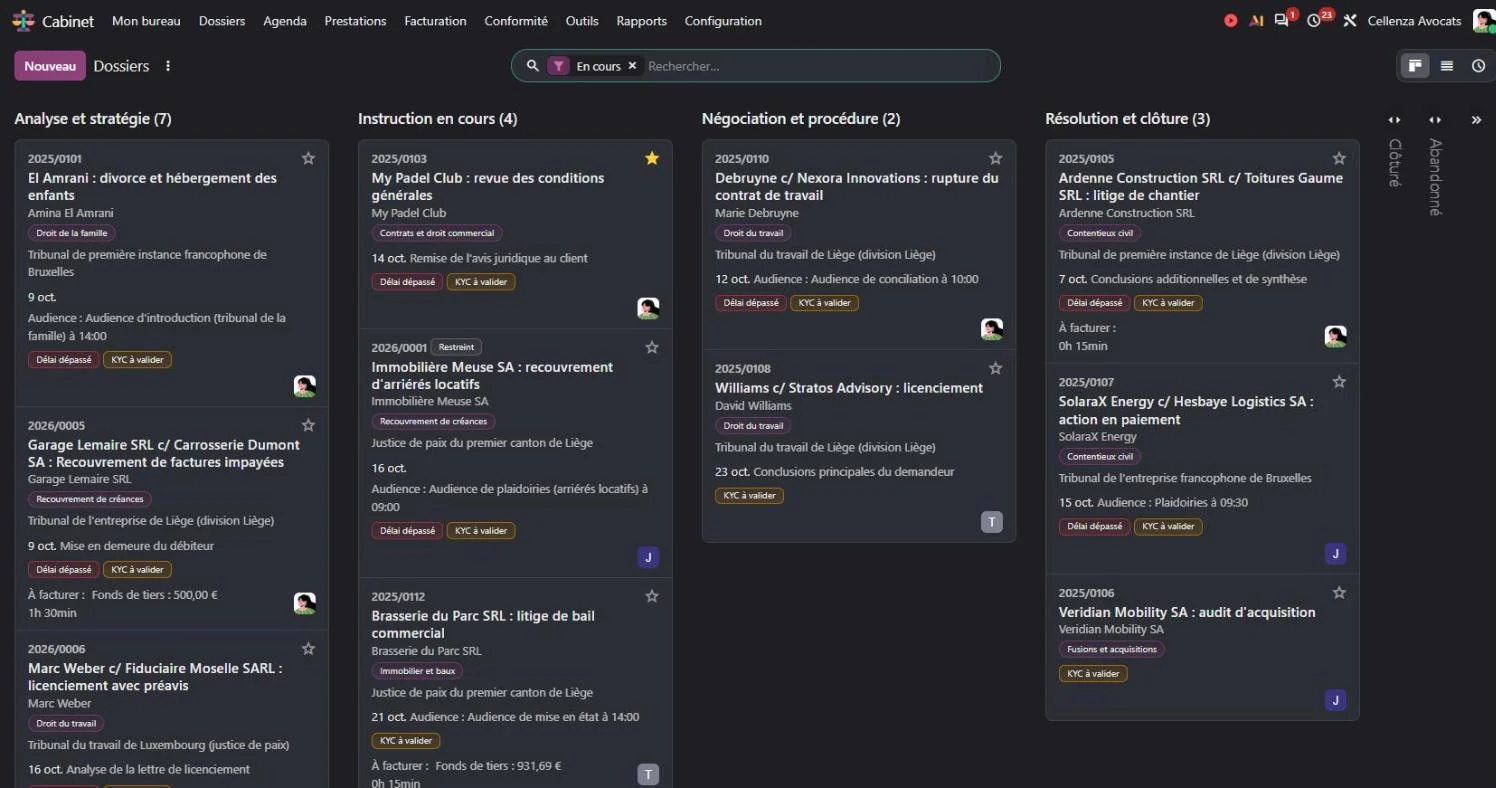Open the conversations icon with badge 1

pos(1283,20)
